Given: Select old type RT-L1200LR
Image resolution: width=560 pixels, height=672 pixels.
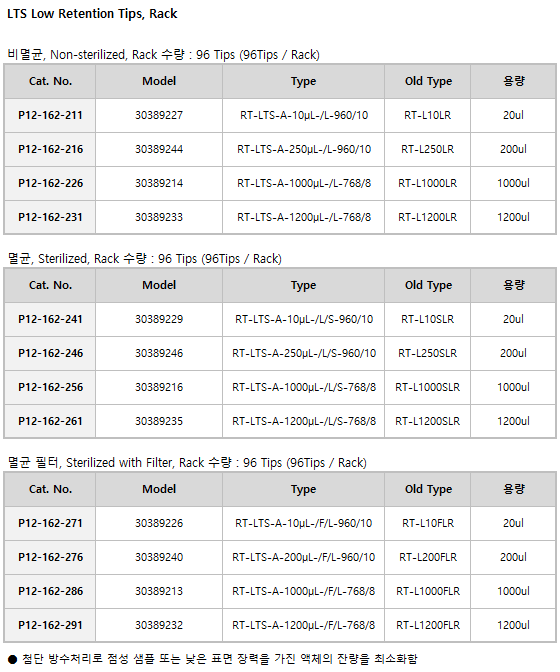Looking at the screenshot, I should (x=428, y=217).
